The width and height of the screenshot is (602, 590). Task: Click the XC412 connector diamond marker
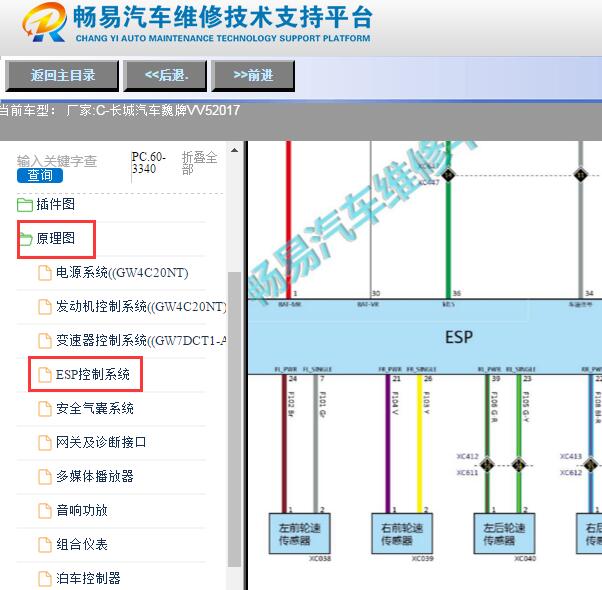pos(487,465)
